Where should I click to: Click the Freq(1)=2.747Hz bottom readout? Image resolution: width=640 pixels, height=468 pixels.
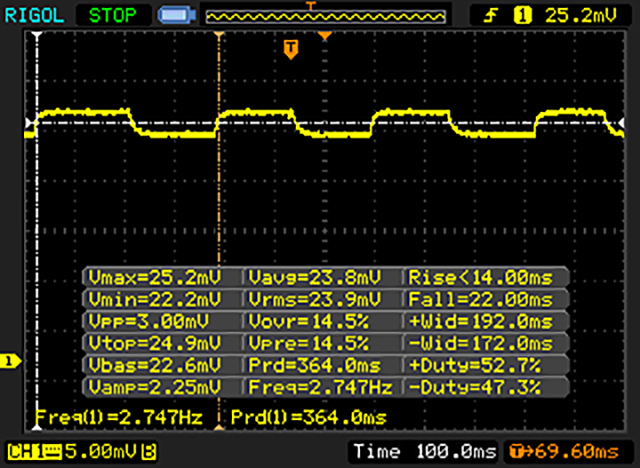coord(119,417)
